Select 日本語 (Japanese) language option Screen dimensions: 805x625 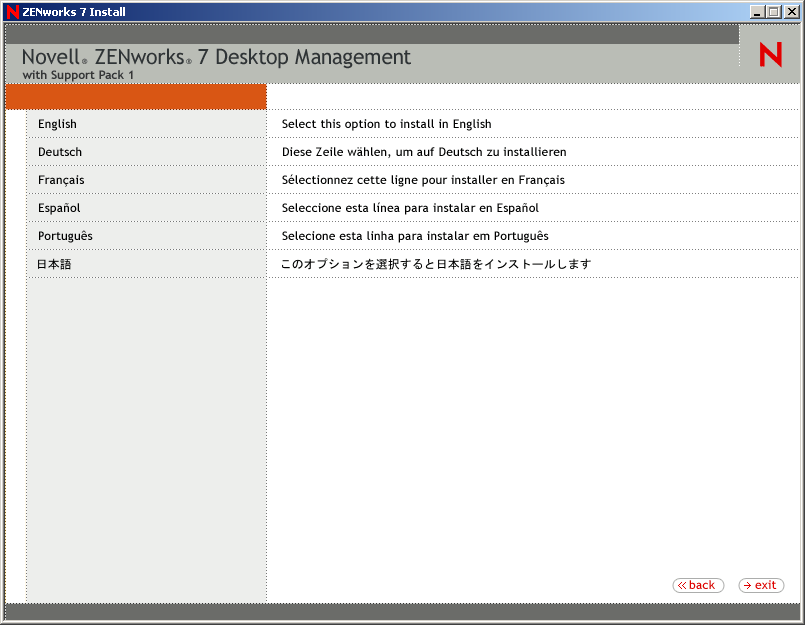pyautogui.click(x=54, y=264)
